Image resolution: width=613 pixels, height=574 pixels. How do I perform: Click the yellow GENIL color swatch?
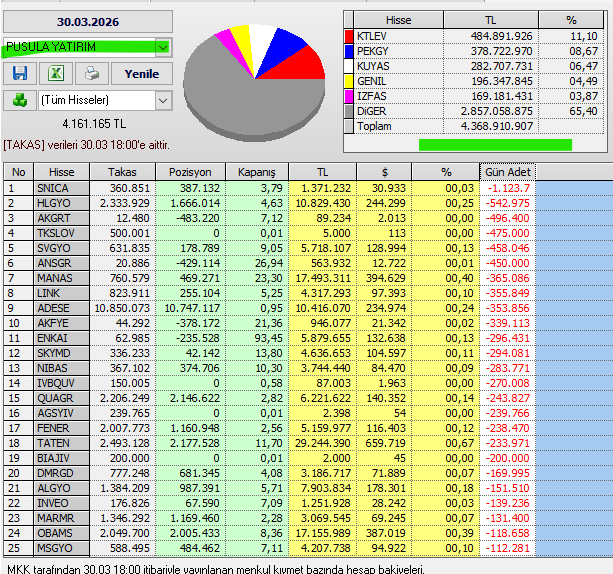(349, 81)
